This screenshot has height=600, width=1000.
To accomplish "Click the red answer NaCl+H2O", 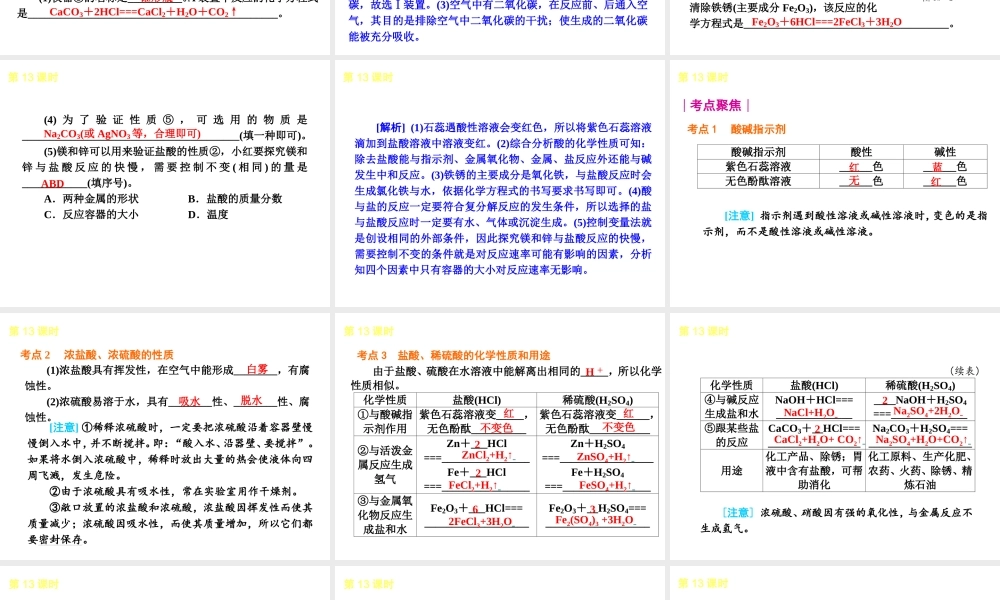I will click(809, 413).
